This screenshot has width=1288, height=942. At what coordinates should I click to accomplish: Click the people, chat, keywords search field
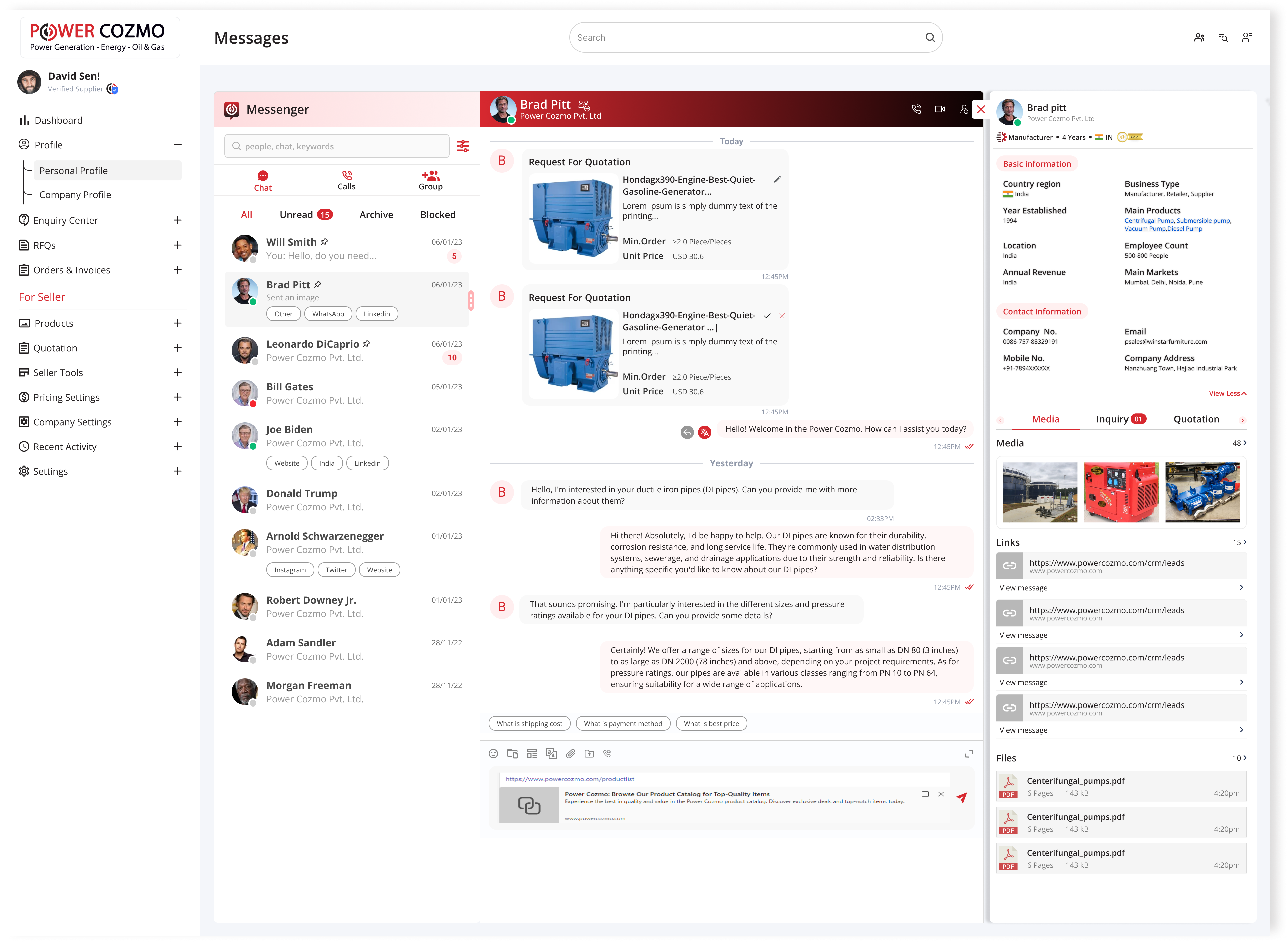click(337, 146)
